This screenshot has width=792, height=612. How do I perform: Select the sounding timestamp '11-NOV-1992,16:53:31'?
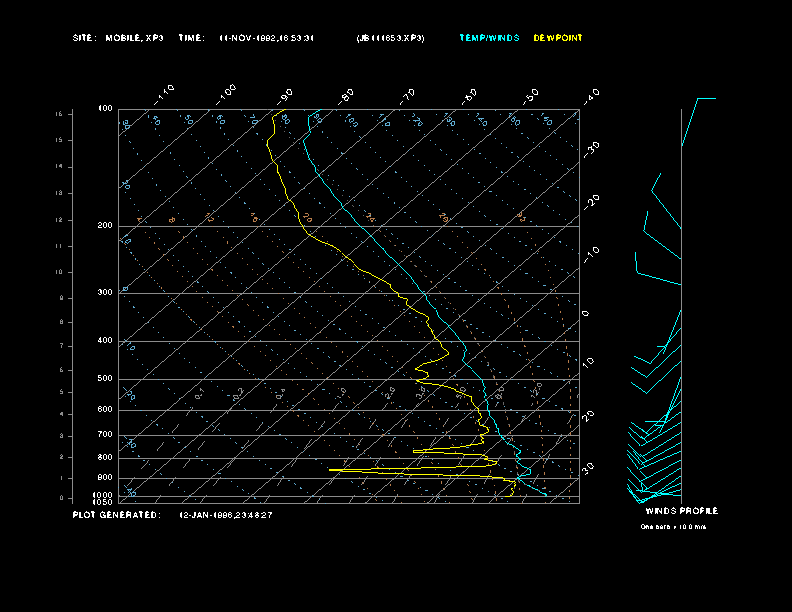(x=267, y=38)
